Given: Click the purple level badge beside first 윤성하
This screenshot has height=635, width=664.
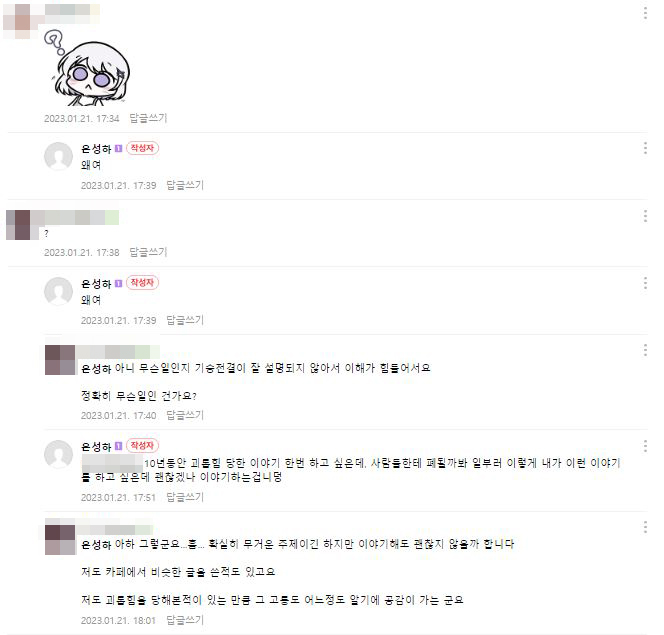Looking at the screenshot, I should pos(119,149).
